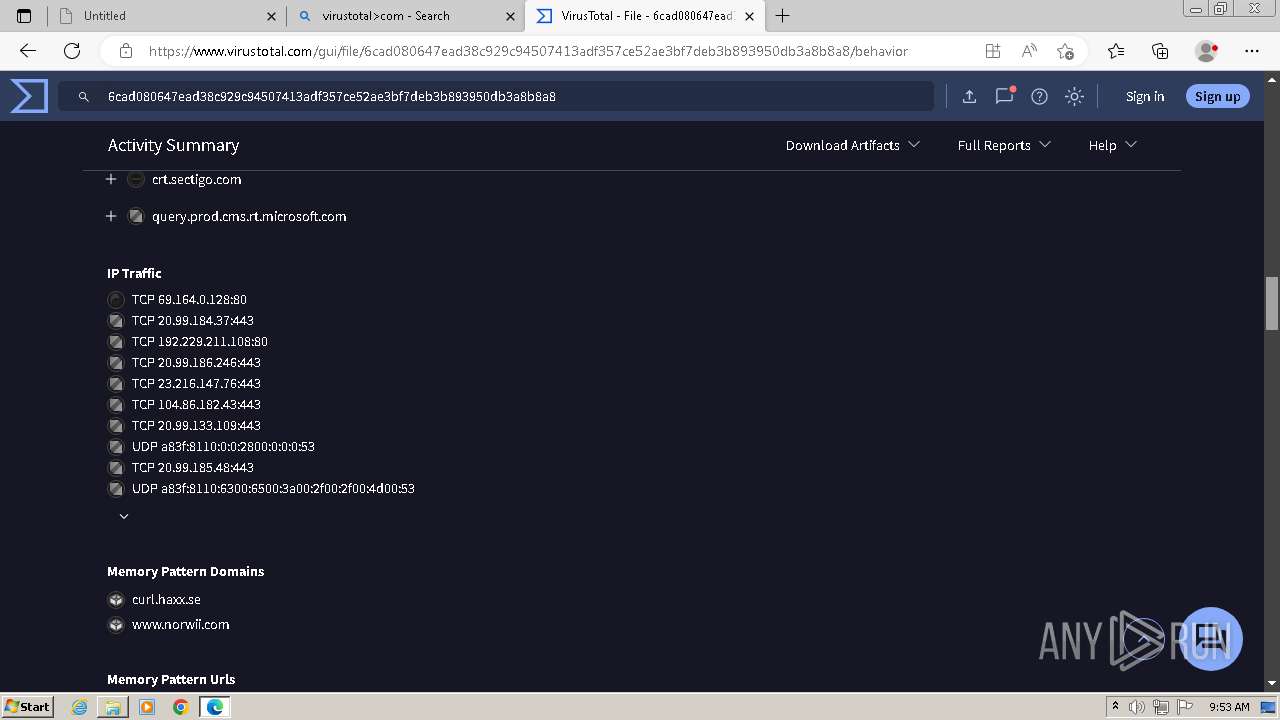The image size is (1280, 720).
Task: Click the icon beside TCP 20.99.186.246:443
Action: click(x=116, y=362)
